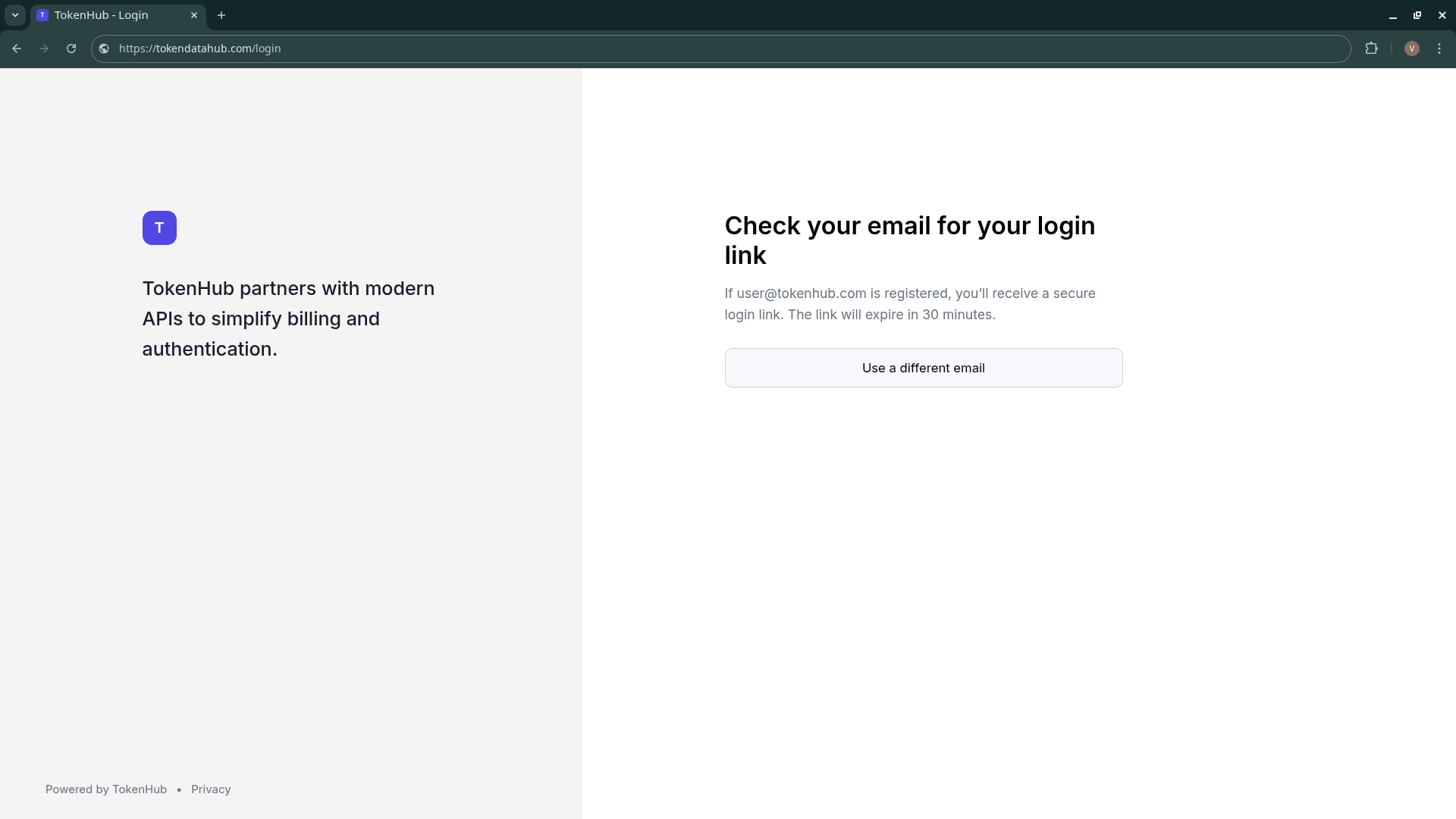
Task: Click the TokenHub purple T logo
Action: coord(159,227)
